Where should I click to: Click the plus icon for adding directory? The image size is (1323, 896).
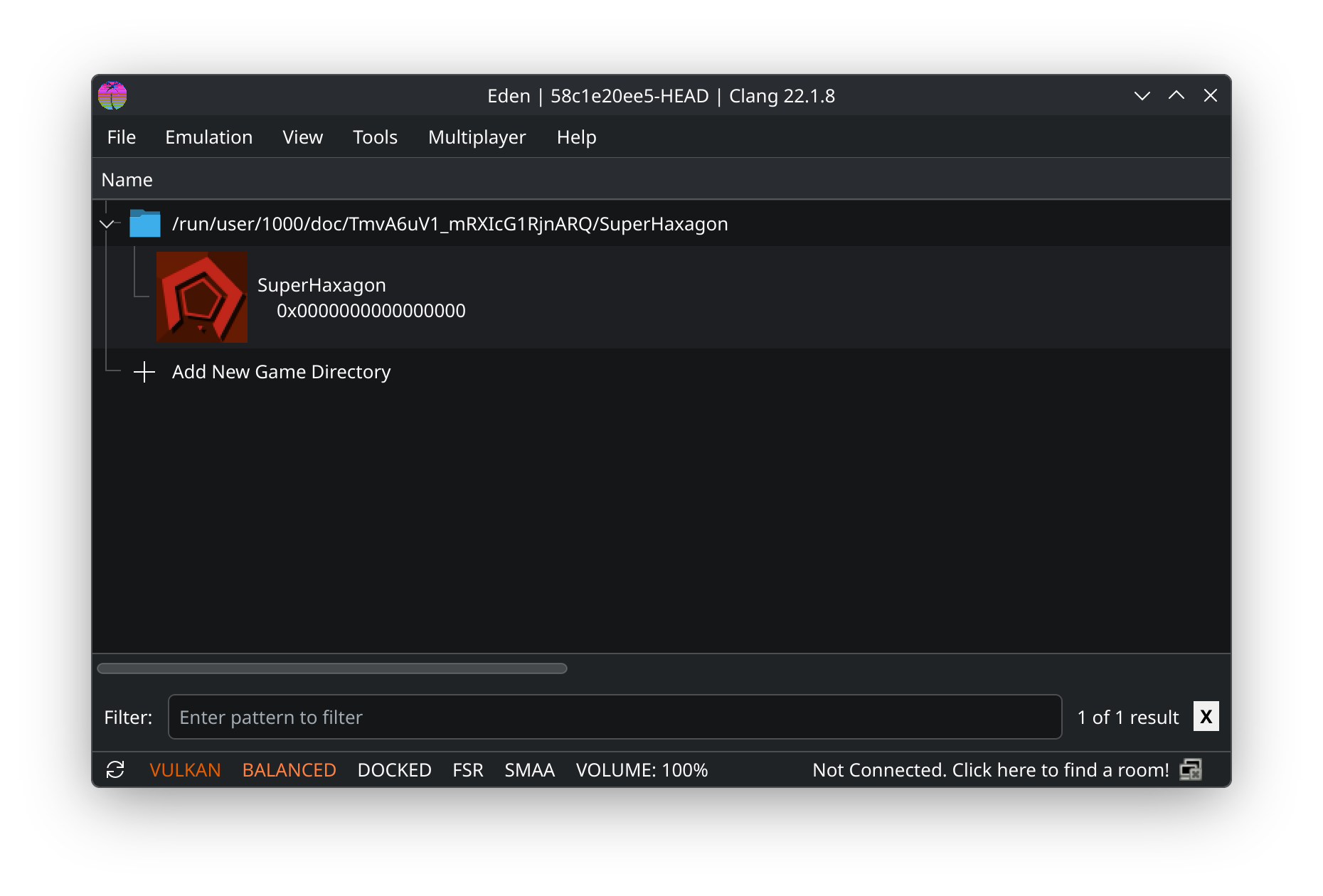pyautogui.click(x=144, y=372)
